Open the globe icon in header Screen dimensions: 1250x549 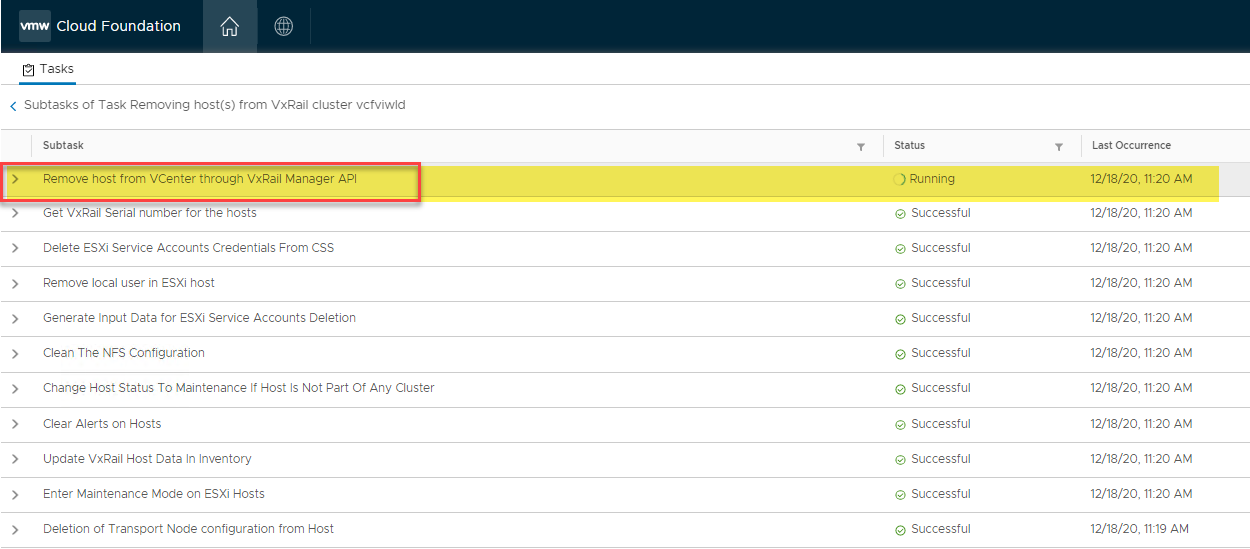(x=284, y=27)
